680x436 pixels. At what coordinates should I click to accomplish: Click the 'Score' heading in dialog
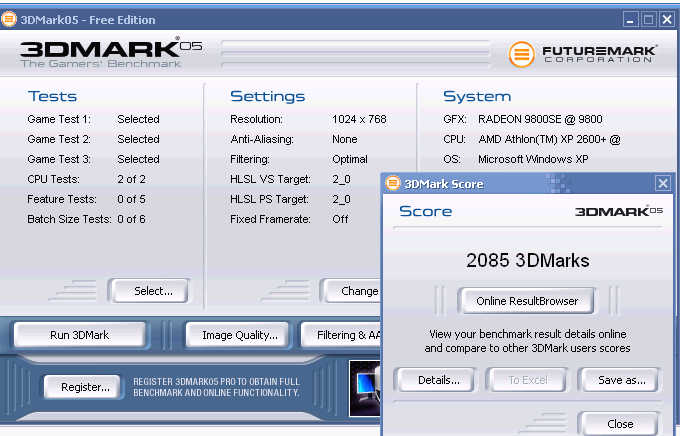point(425,211)
